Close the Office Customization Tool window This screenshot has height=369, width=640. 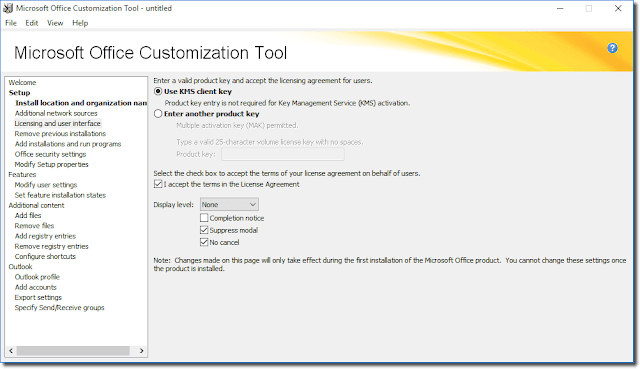(x=618, y=9)
